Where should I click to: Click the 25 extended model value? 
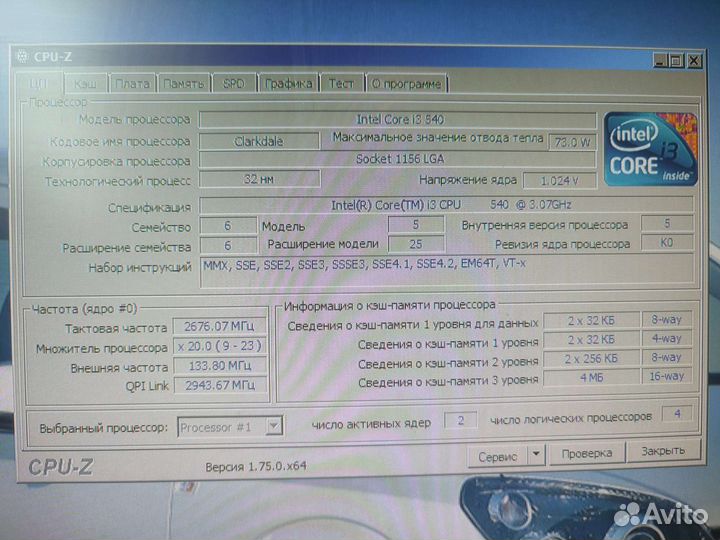coord(416,244)
